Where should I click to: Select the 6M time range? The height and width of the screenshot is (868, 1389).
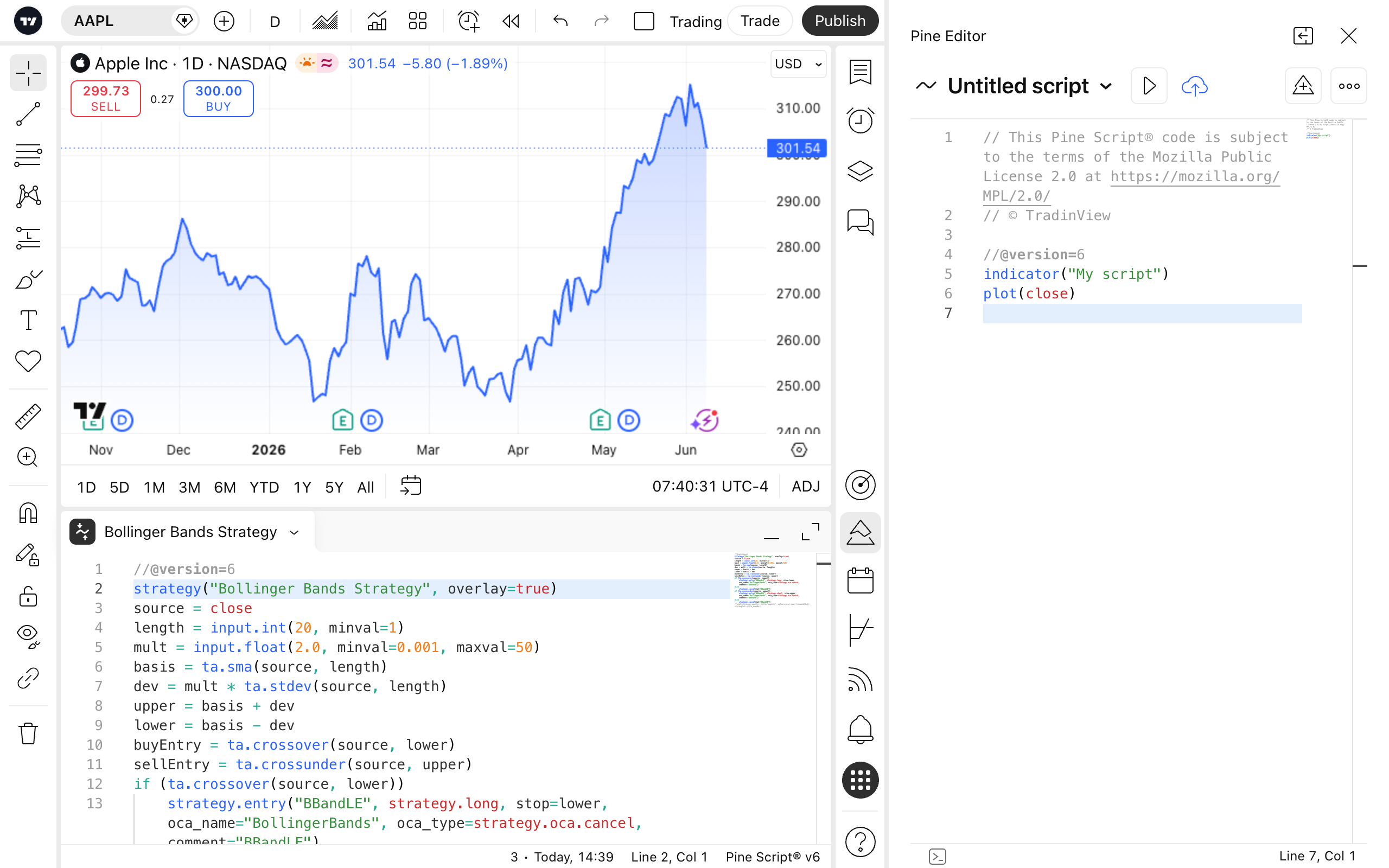click(225, 487)
